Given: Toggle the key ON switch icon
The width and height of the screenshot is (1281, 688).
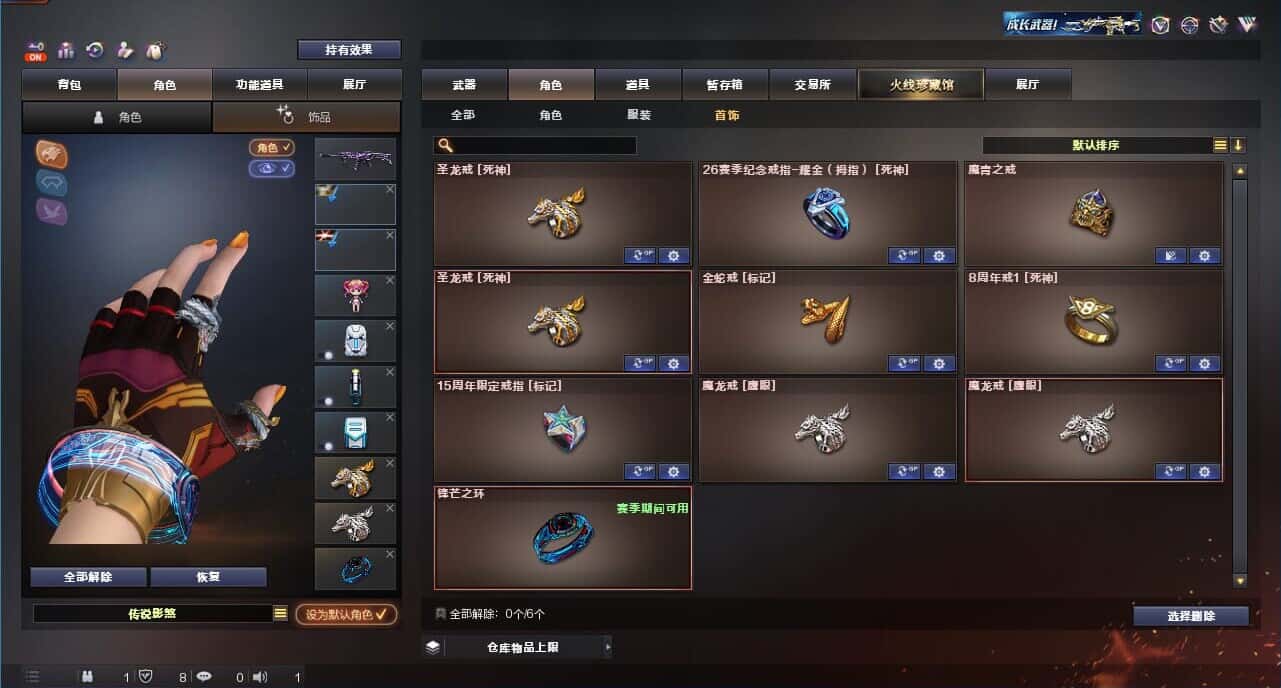Looking at the screenshot, I should point(36,51).
